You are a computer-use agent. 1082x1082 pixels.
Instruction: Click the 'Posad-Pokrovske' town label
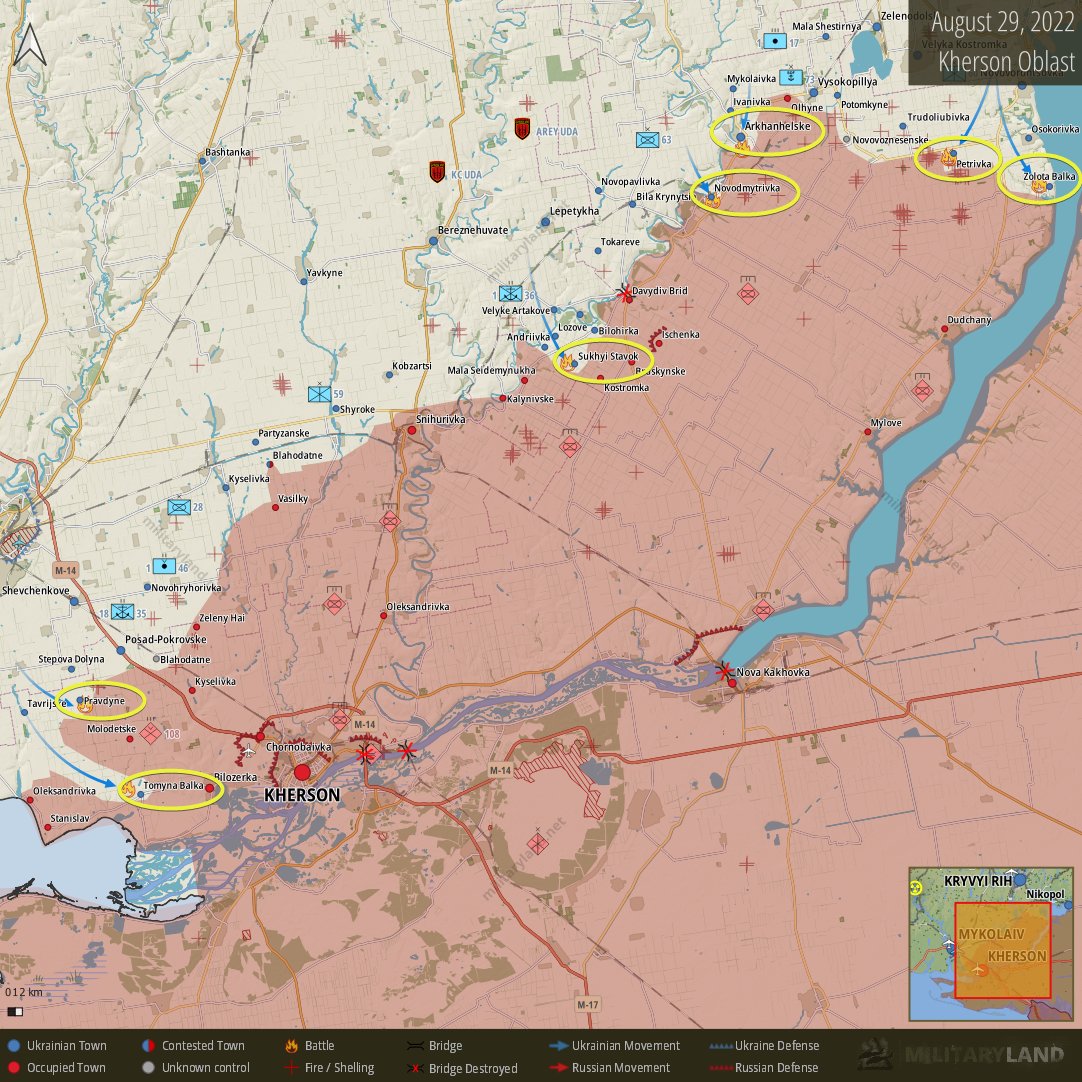tap(166, 639)
